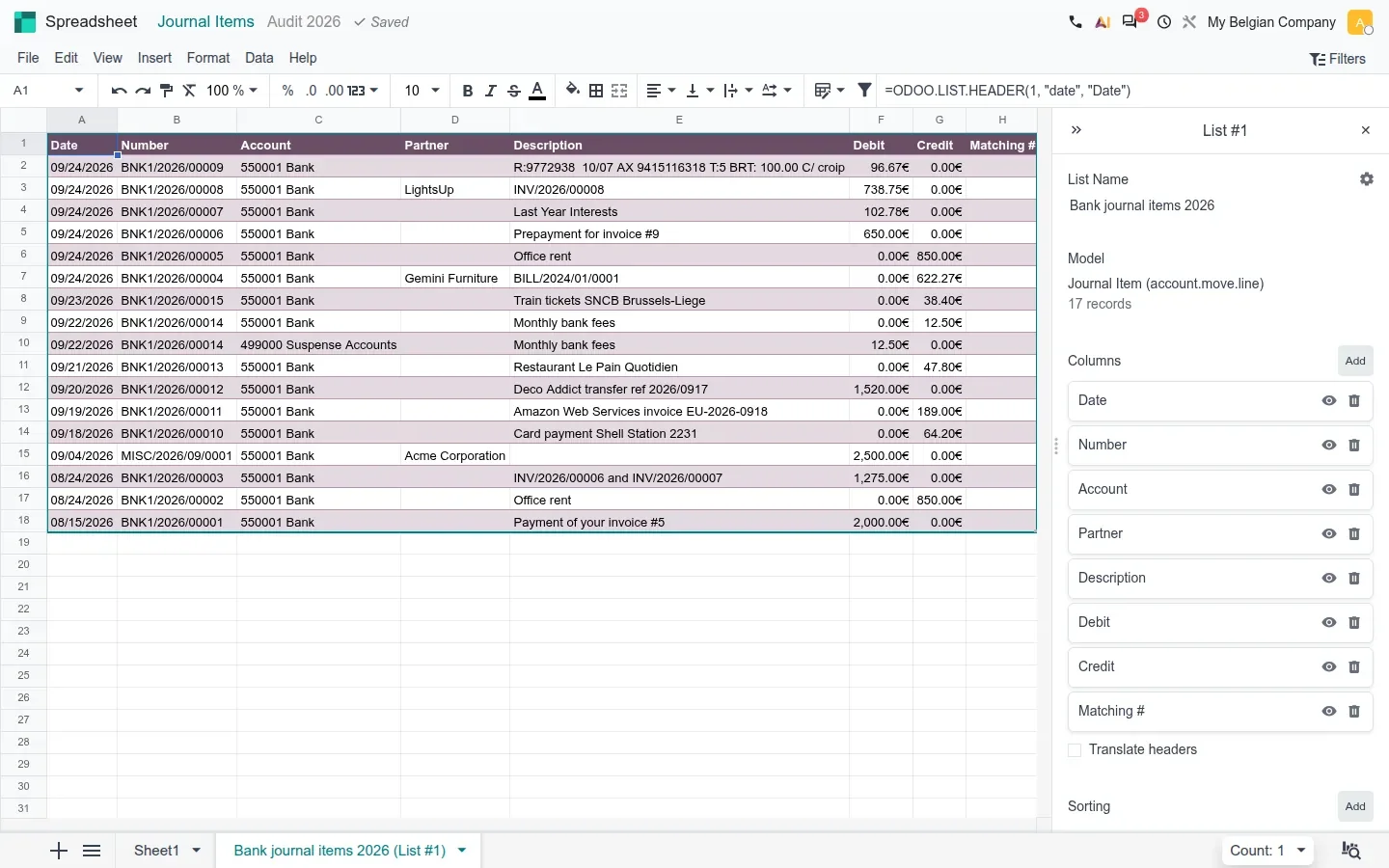Toggle visibility of Description column

pos(1329,579)
